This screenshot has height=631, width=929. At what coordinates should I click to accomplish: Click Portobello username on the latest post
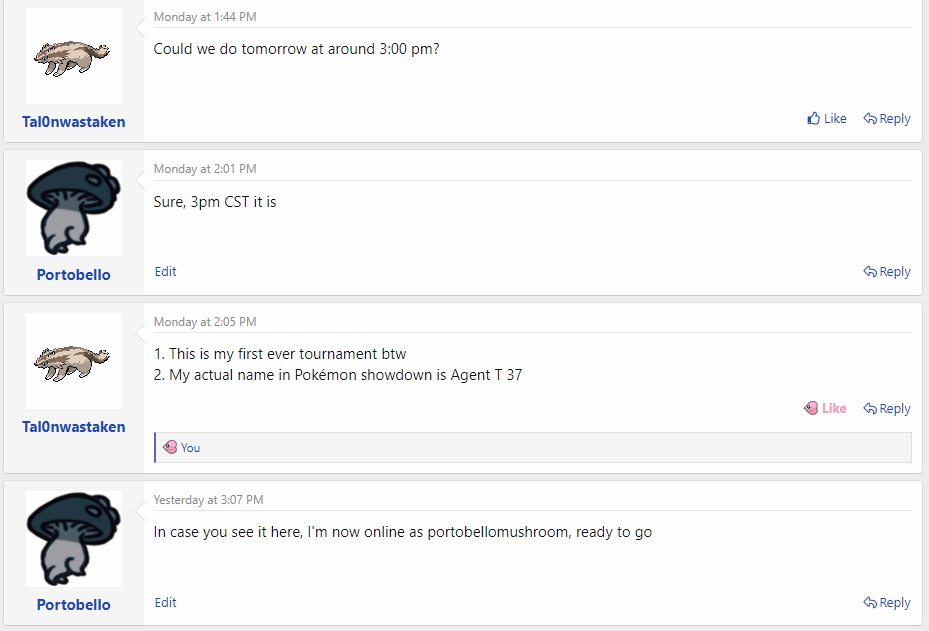(73, 605)
